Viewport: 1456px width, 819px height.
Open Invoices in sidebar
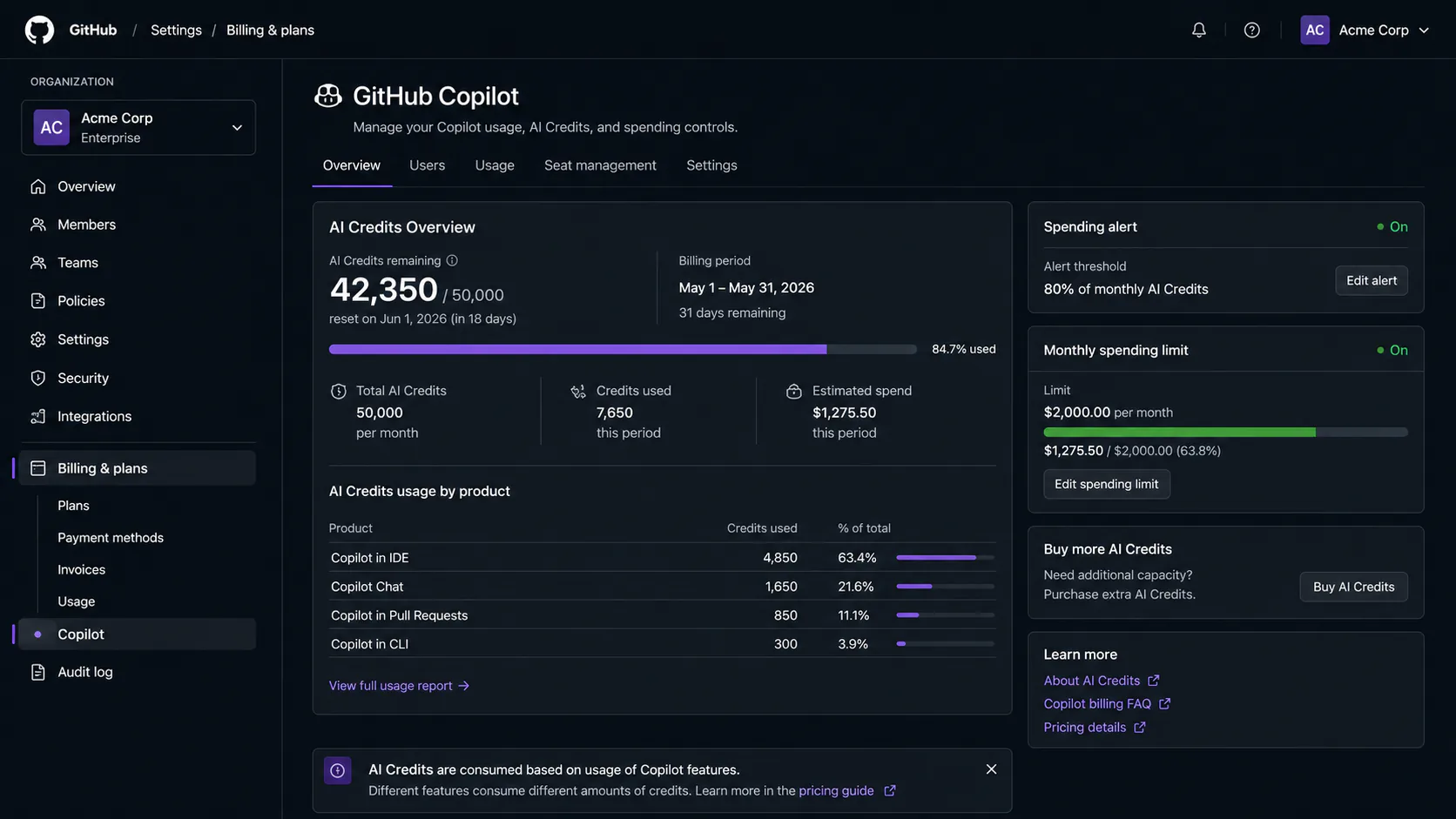81,569
